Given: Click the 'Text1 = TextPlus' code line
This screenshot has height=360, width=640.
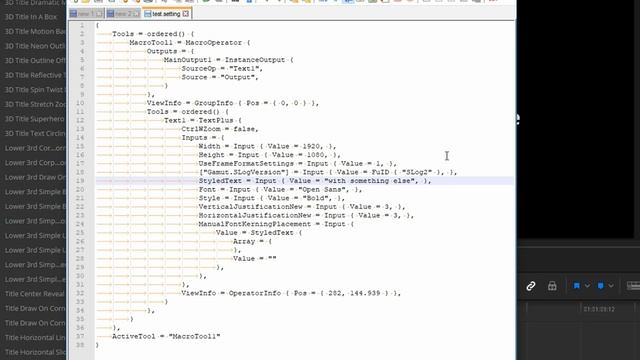Looking at the screenshot, I should pyautogui.click(x=202, y=120).
